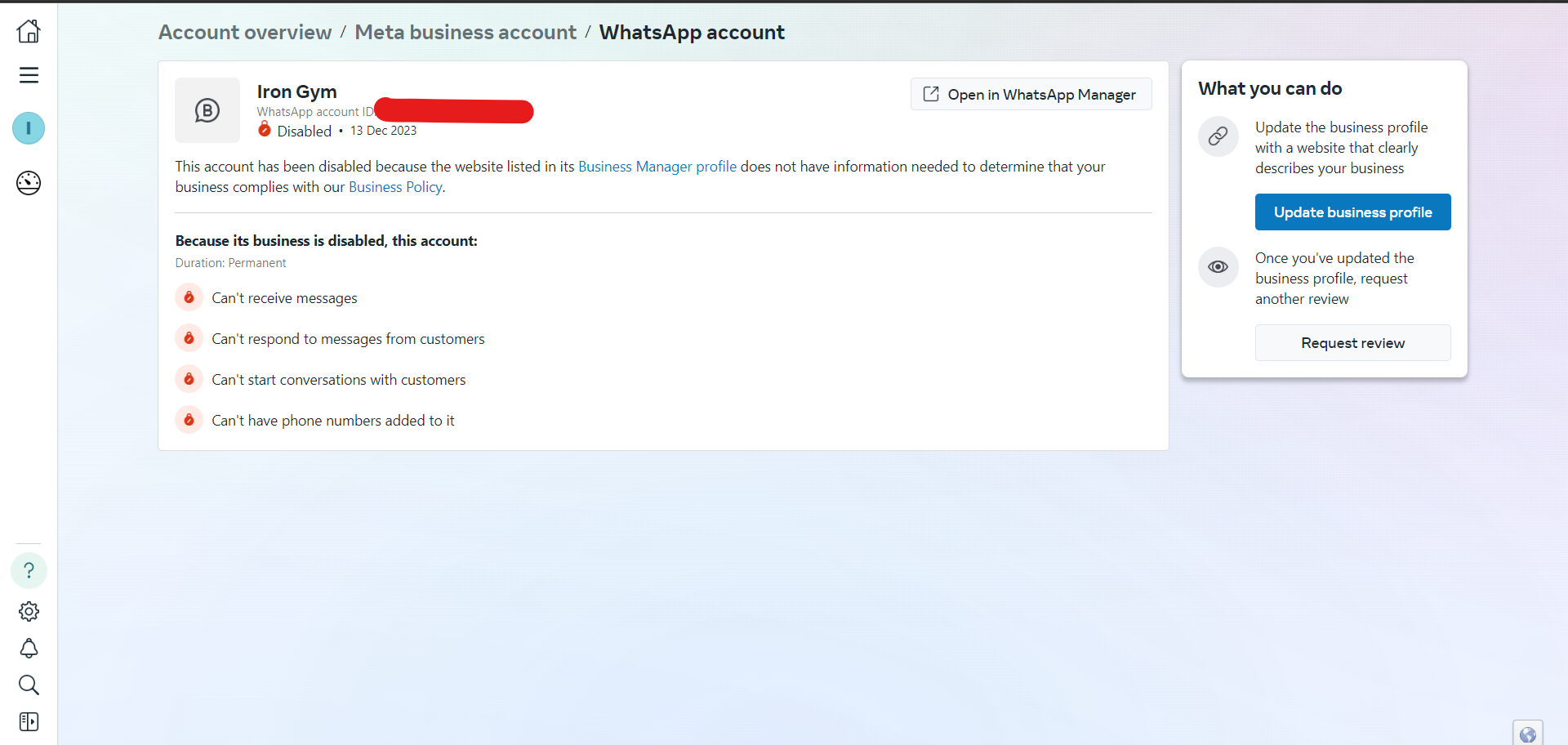Image resolution: width=1568 pixels, height=745 pixels.
Task: Click the eye review icon
Action: pyautogui.click(x=1218, y=267)
